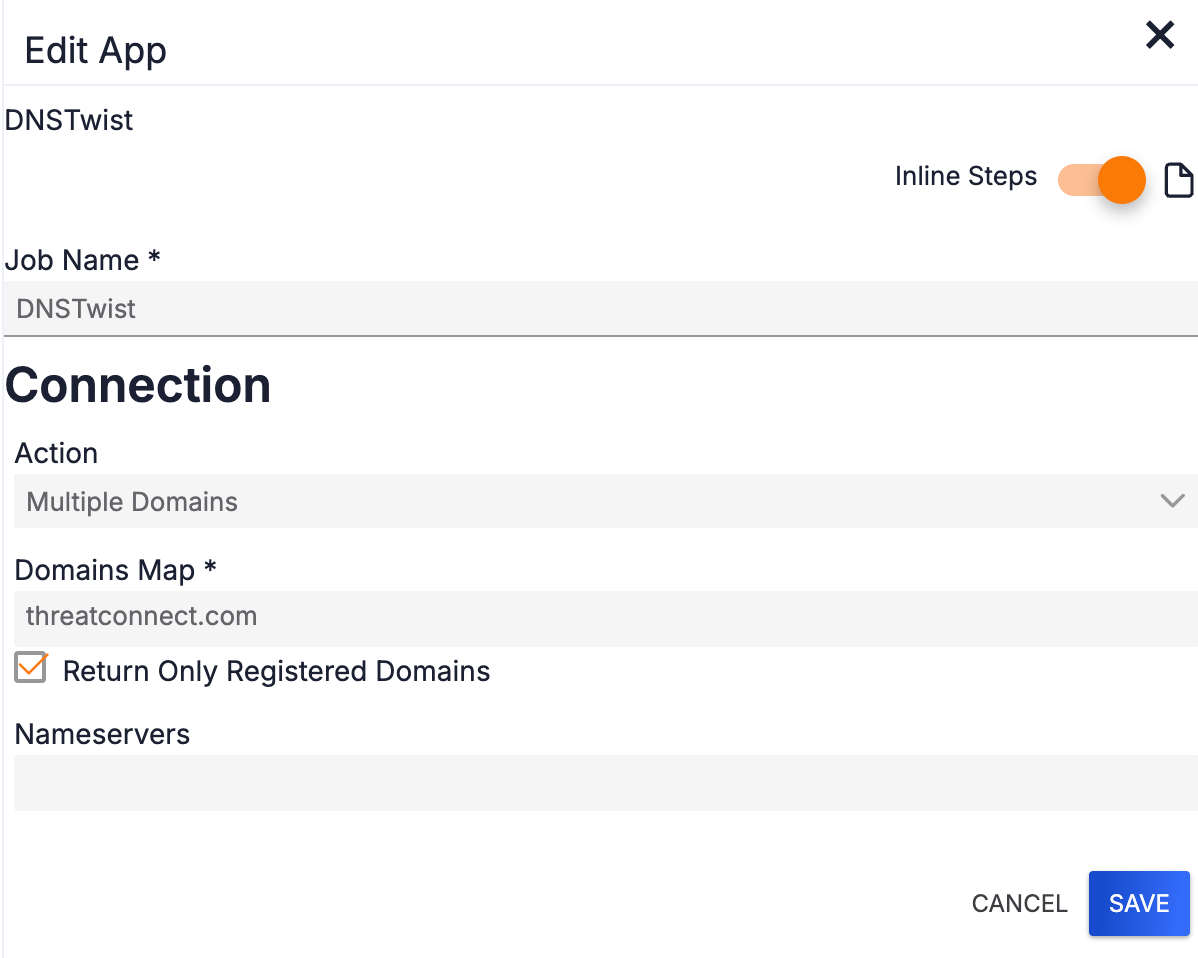Open the Action dropdown
Image resolution: width=1198 pixels, height=958 pixels.
[605, 501]
